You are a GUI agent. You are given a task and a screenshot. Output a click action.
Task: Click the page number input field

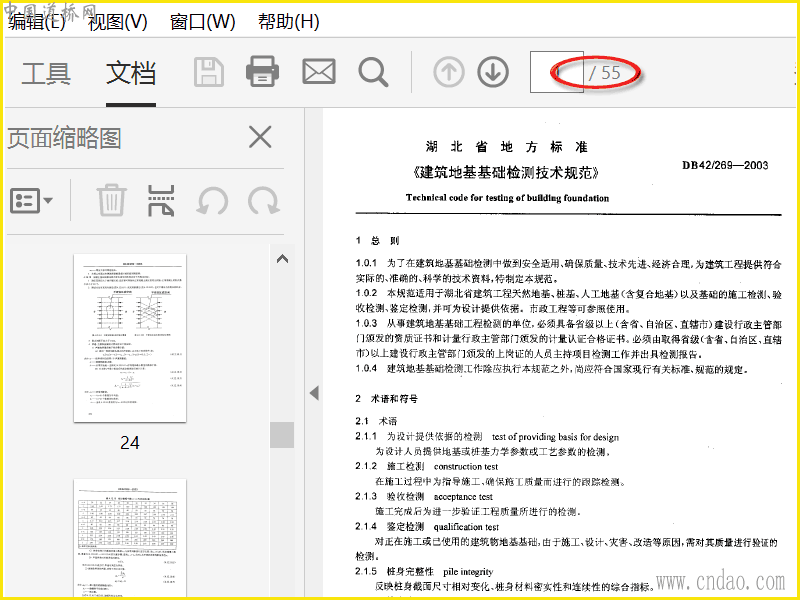[557, 72]
